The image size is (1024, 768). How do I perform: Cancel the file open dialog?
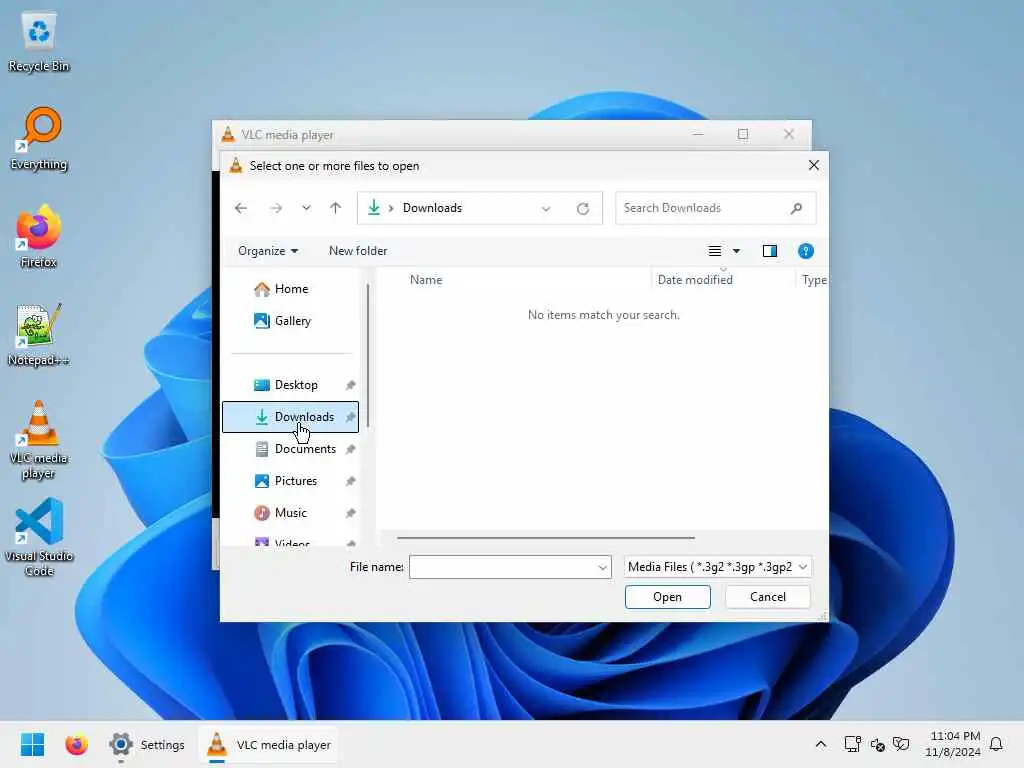(x=767, y=597)
